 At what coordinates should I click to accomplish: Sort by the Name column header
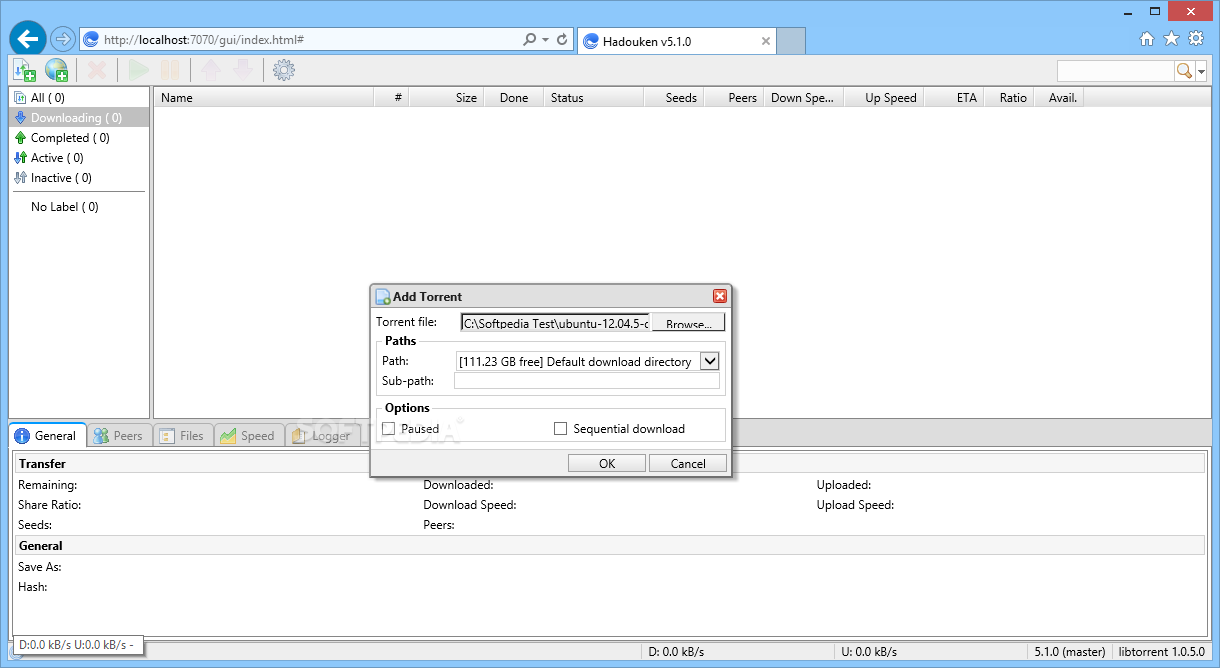click(264, 98)
